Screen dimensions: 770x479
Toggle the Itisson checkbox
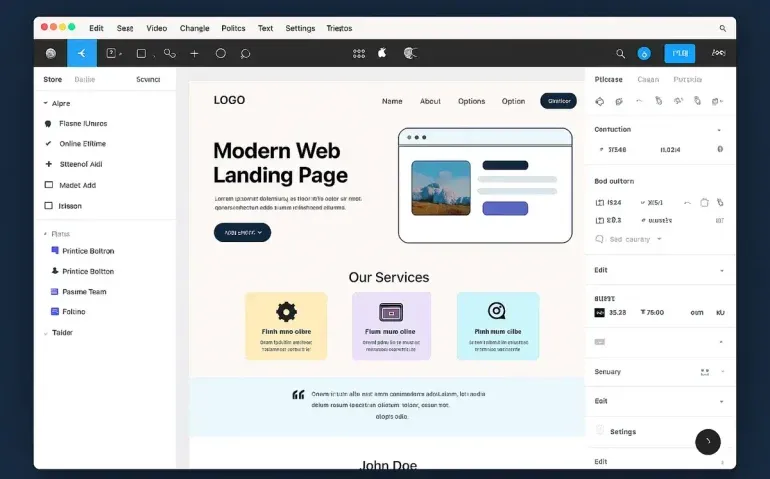click(49, 205)
